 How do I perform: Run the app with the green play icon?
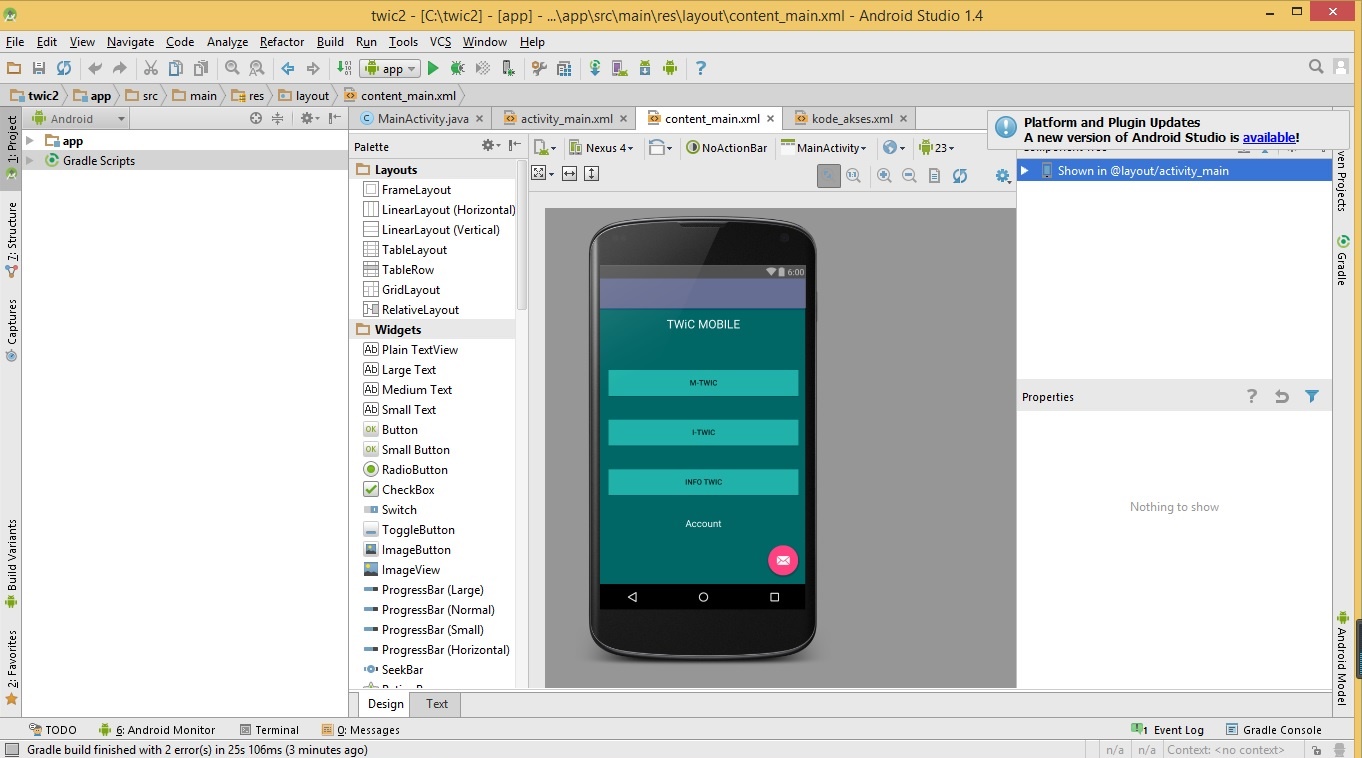pyautogui.click(x=433, y=68)
